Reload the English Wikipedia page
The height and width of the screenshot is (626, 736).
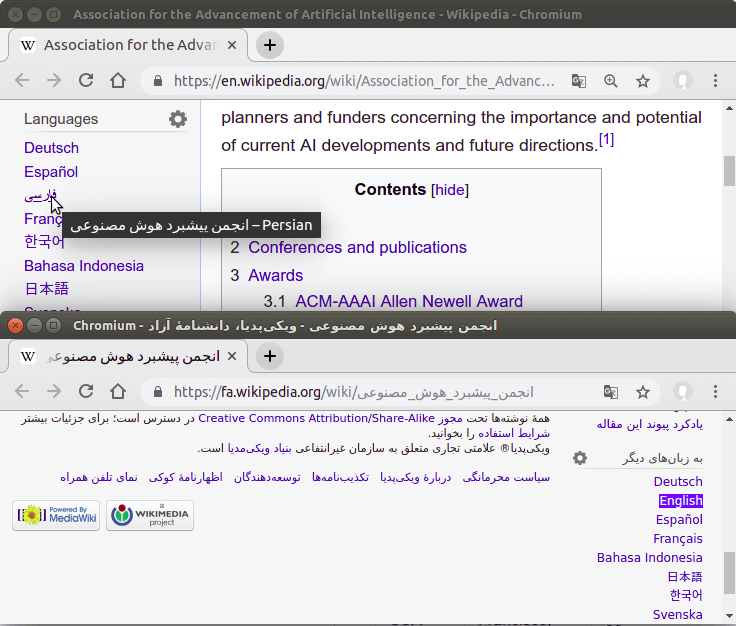click(x=86, y=81)
